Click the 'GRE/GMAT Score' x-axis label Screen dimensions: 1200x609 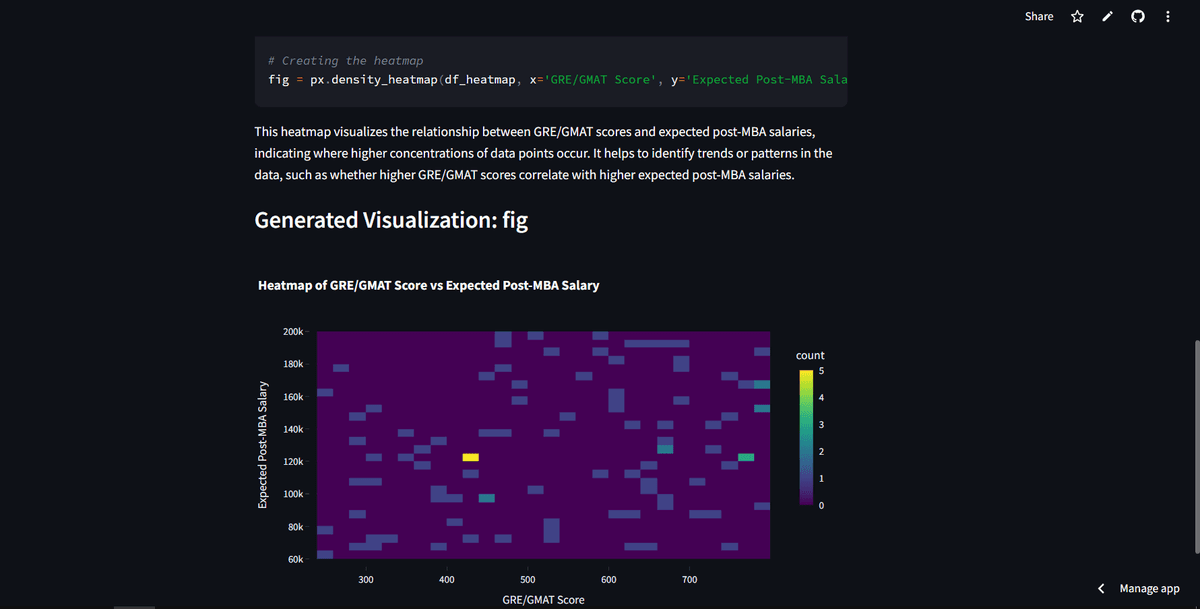tap(543, 600)
